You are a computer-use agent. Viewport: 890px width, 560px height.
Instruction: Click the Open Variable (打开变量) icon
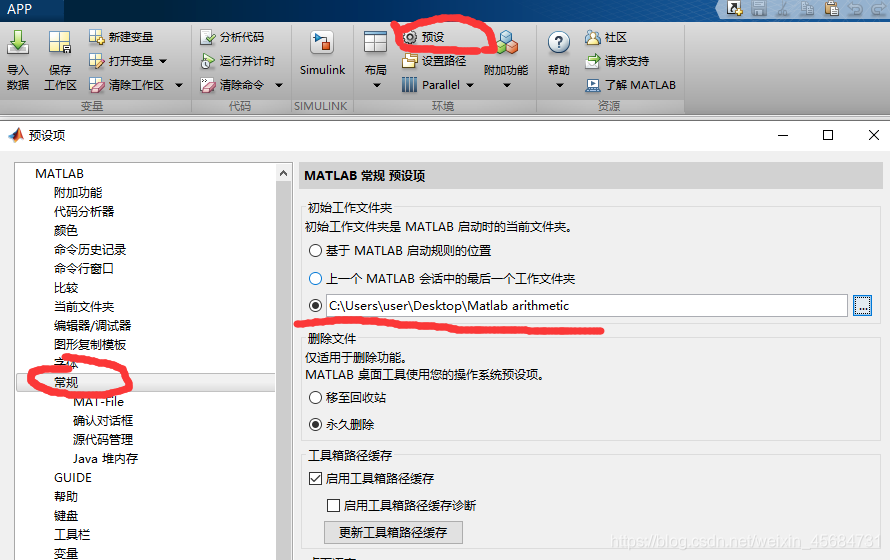(x=96, y=61)
